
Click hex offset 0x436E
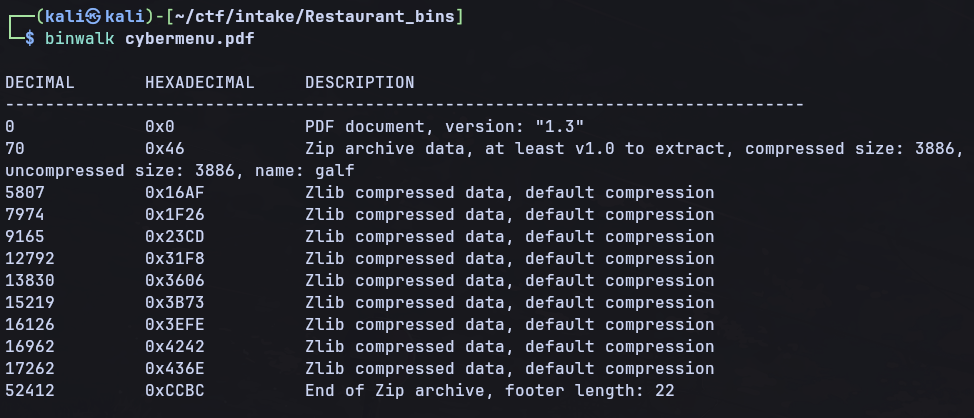point(175,369)
